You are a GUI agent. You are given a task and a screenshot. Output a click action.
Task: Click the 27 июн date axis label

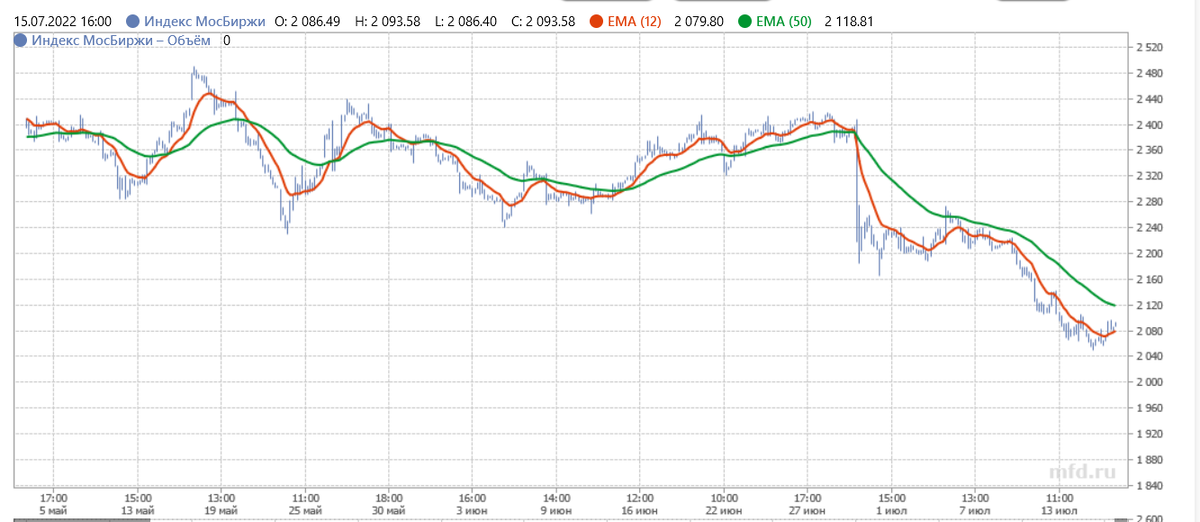[x=809, y=508]
